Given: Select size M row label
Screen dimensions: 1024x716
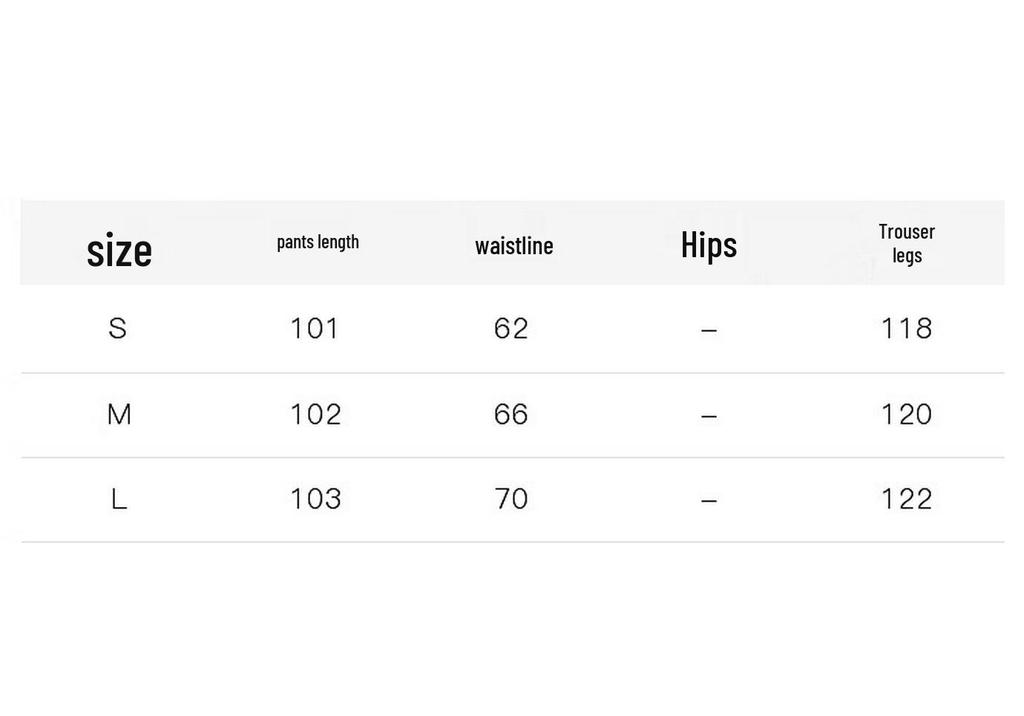Looking at the screenshot, I should [119, 414].
